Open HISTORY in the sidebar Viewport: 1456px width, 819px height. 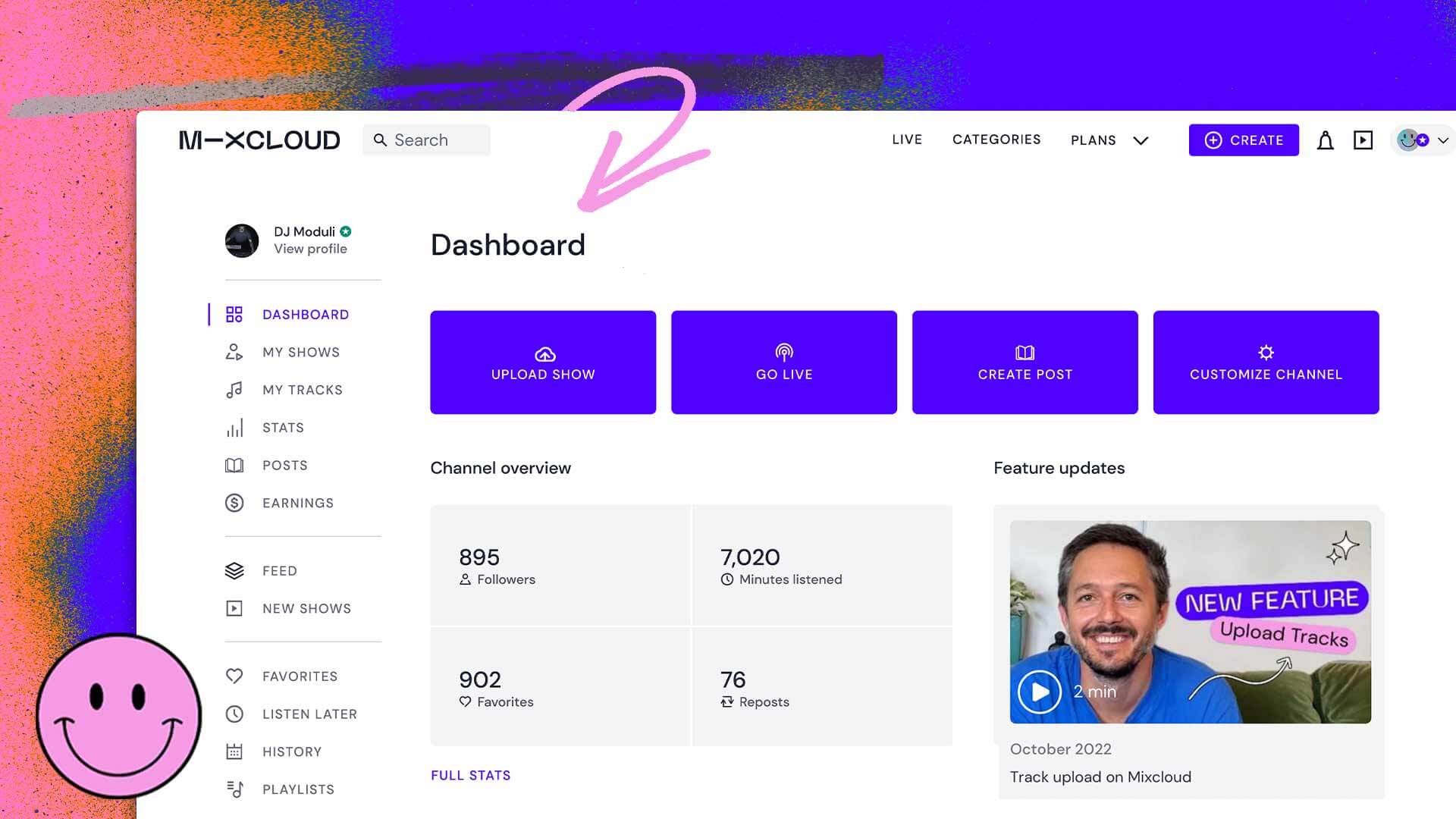pos(292,752)
